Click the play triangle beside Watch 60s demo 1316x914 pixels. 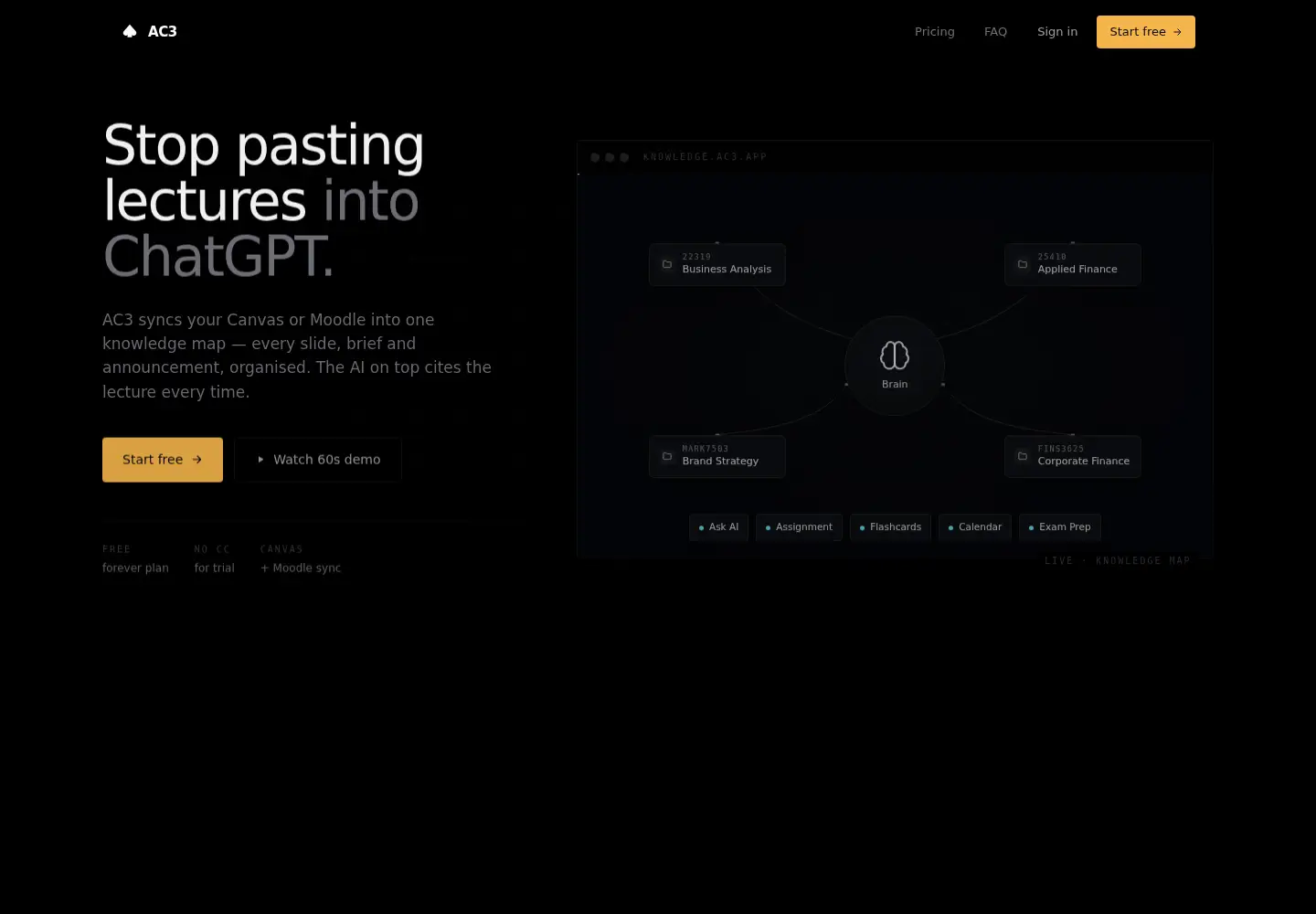260,460
